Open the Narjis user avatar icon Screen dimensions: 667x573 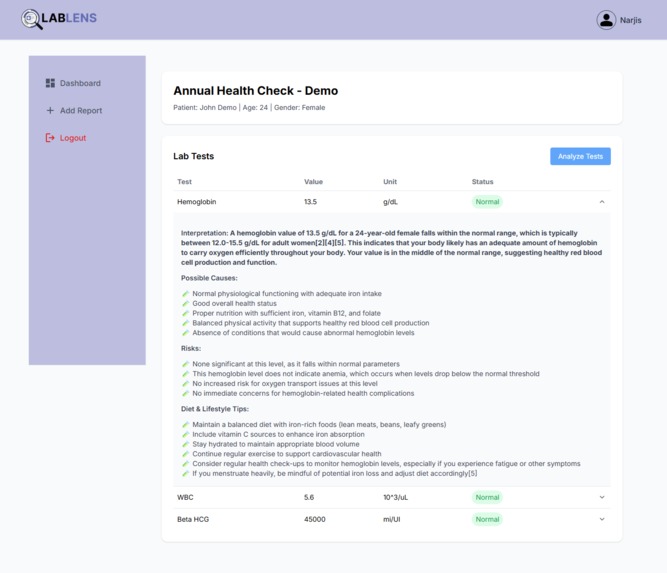[x=606, y=20]
